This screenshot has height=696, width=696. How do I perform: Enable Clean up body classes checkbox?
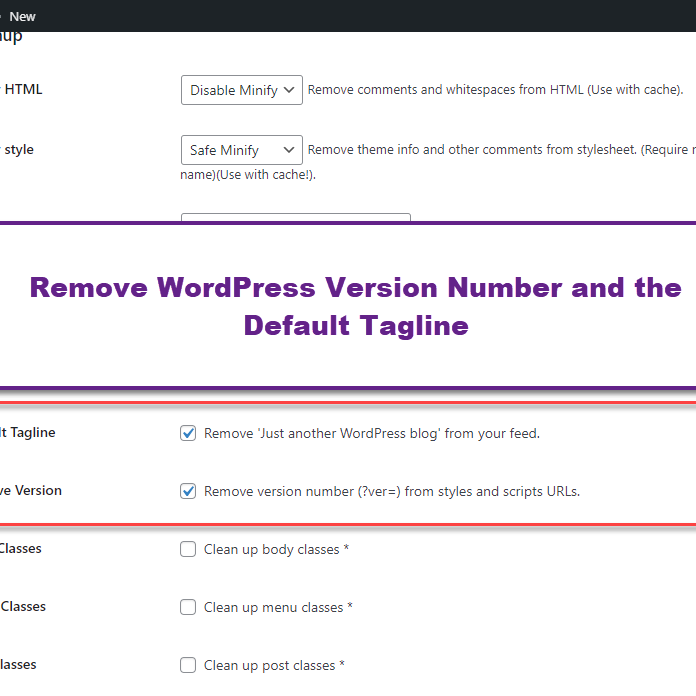188,549
